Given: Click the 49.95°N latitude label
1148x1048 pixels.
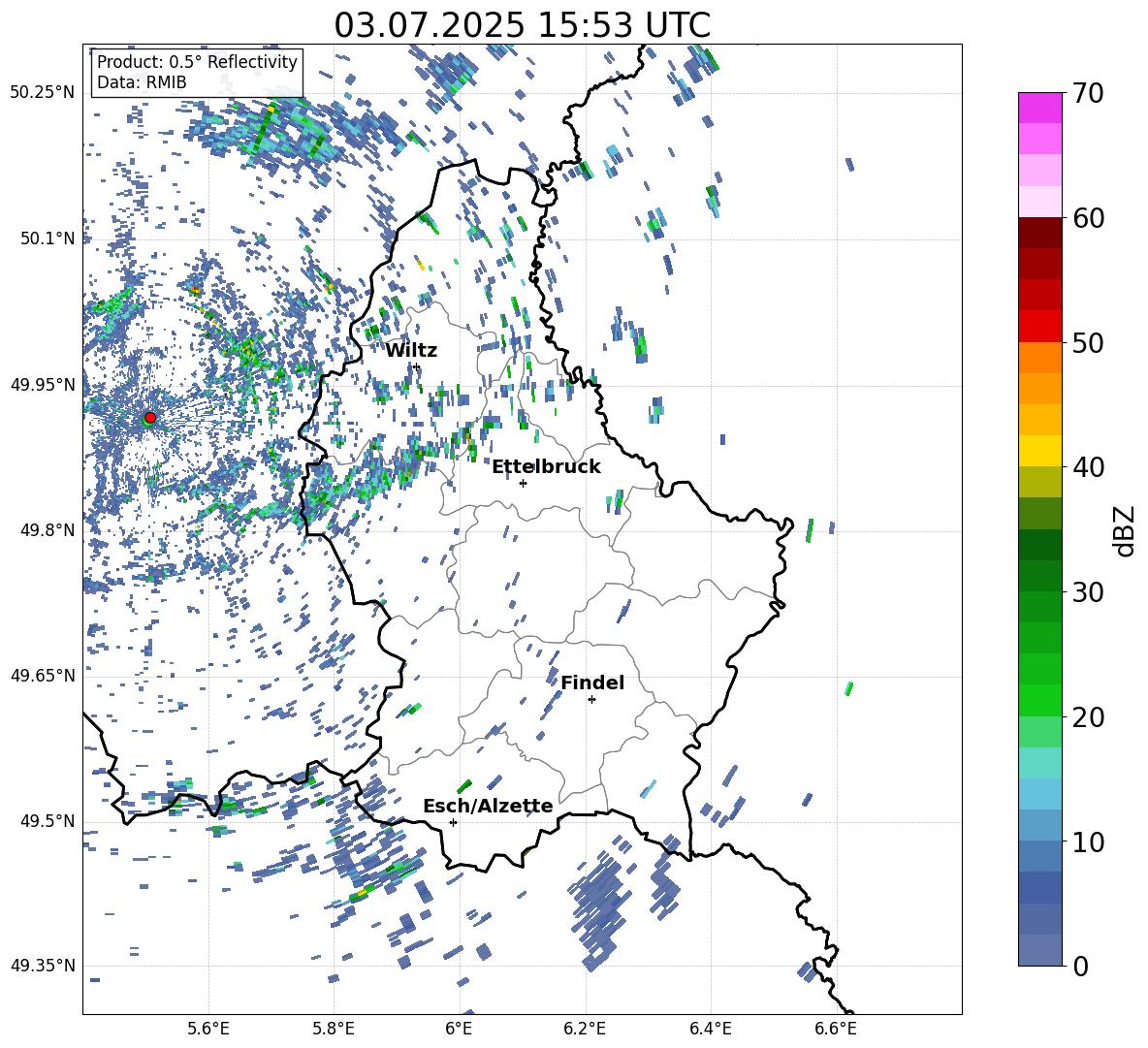Looking at the screenshot, I should 43,385.
